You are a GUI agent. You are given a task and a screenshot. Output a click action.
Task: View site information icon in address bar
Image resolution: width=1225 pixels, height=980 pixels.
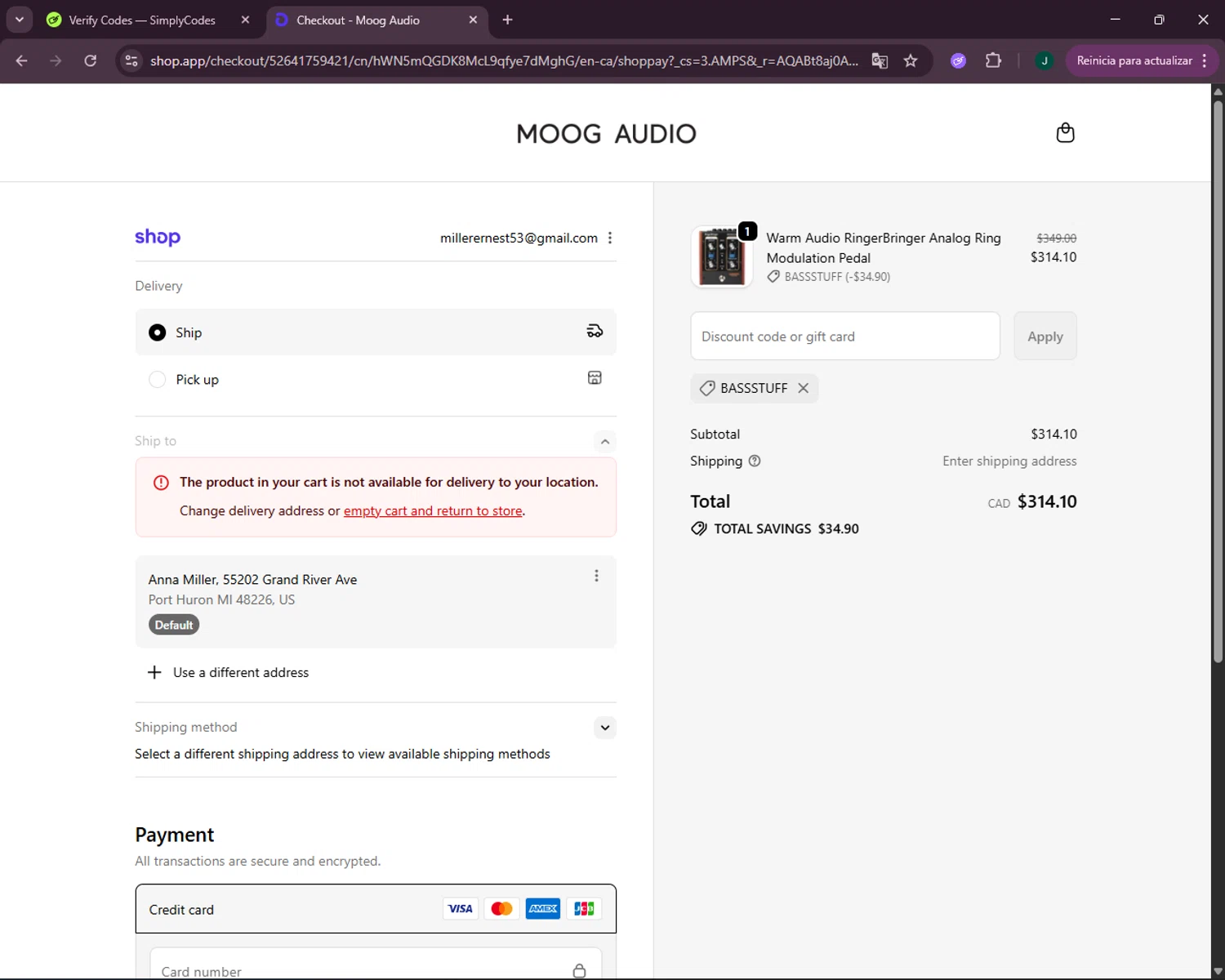pos(131,60)
